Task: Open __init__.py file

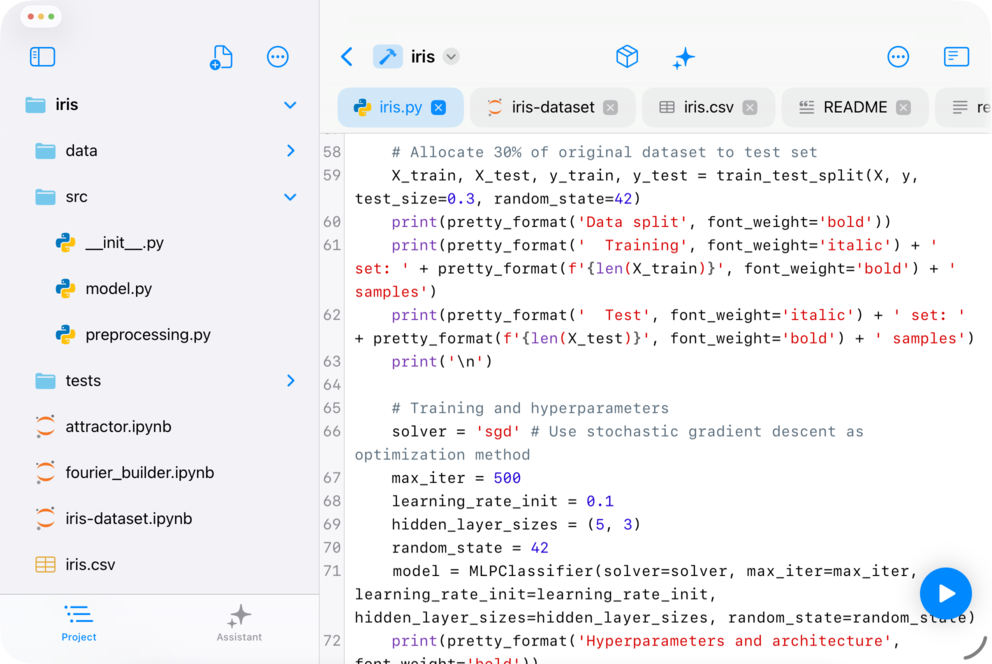Action: pyautogui.click(x=159, y=243)
